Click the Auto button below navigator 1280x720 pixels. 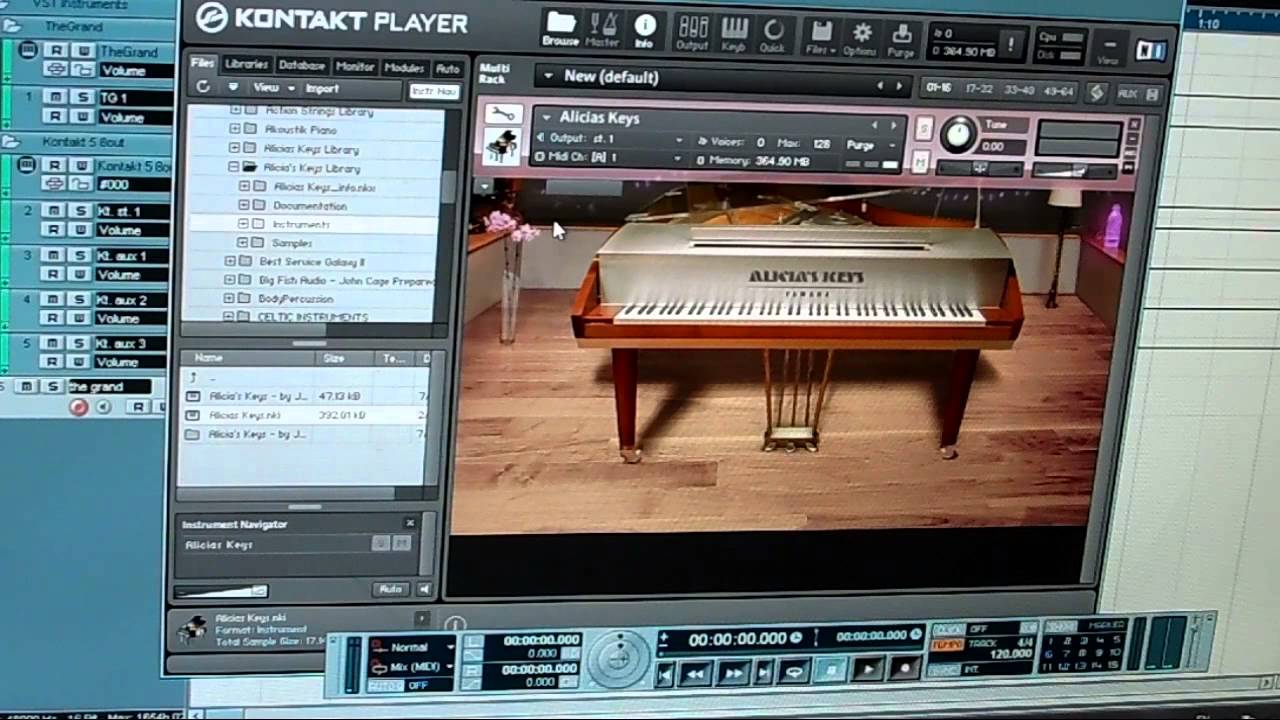coord(391,589)
